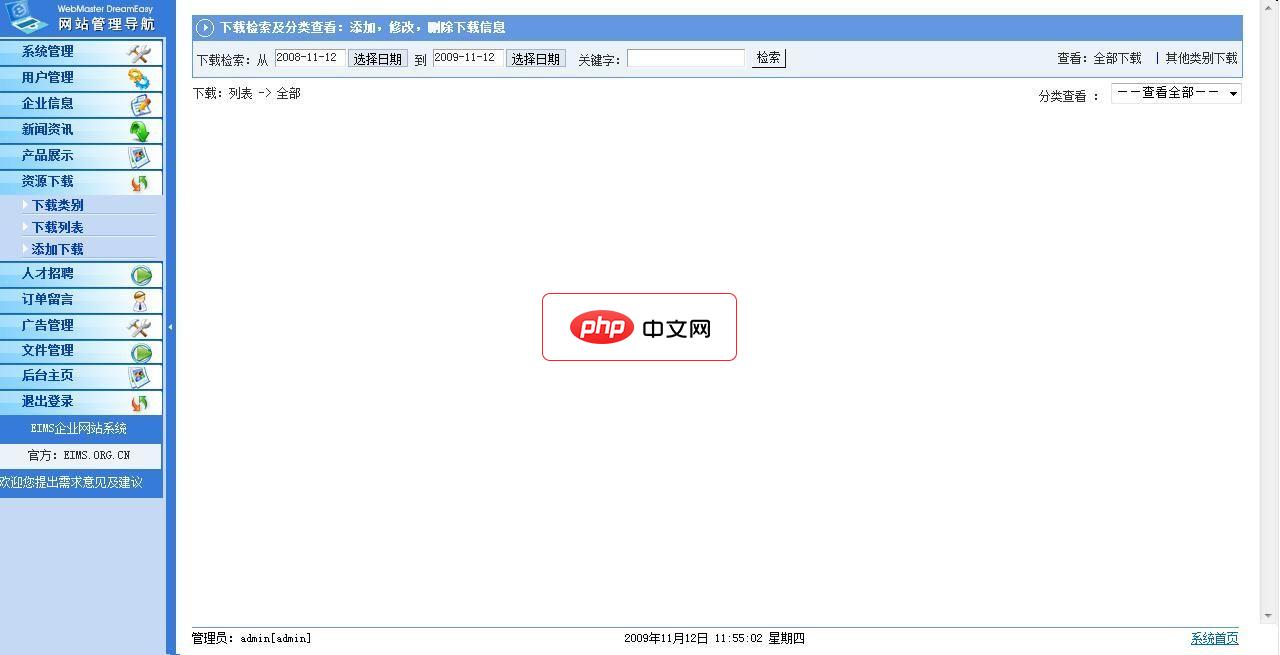This screenshot has width=1280, height=655.
Task: Open the 查看全部 category dropdown
Action: tap(1176, 93)
